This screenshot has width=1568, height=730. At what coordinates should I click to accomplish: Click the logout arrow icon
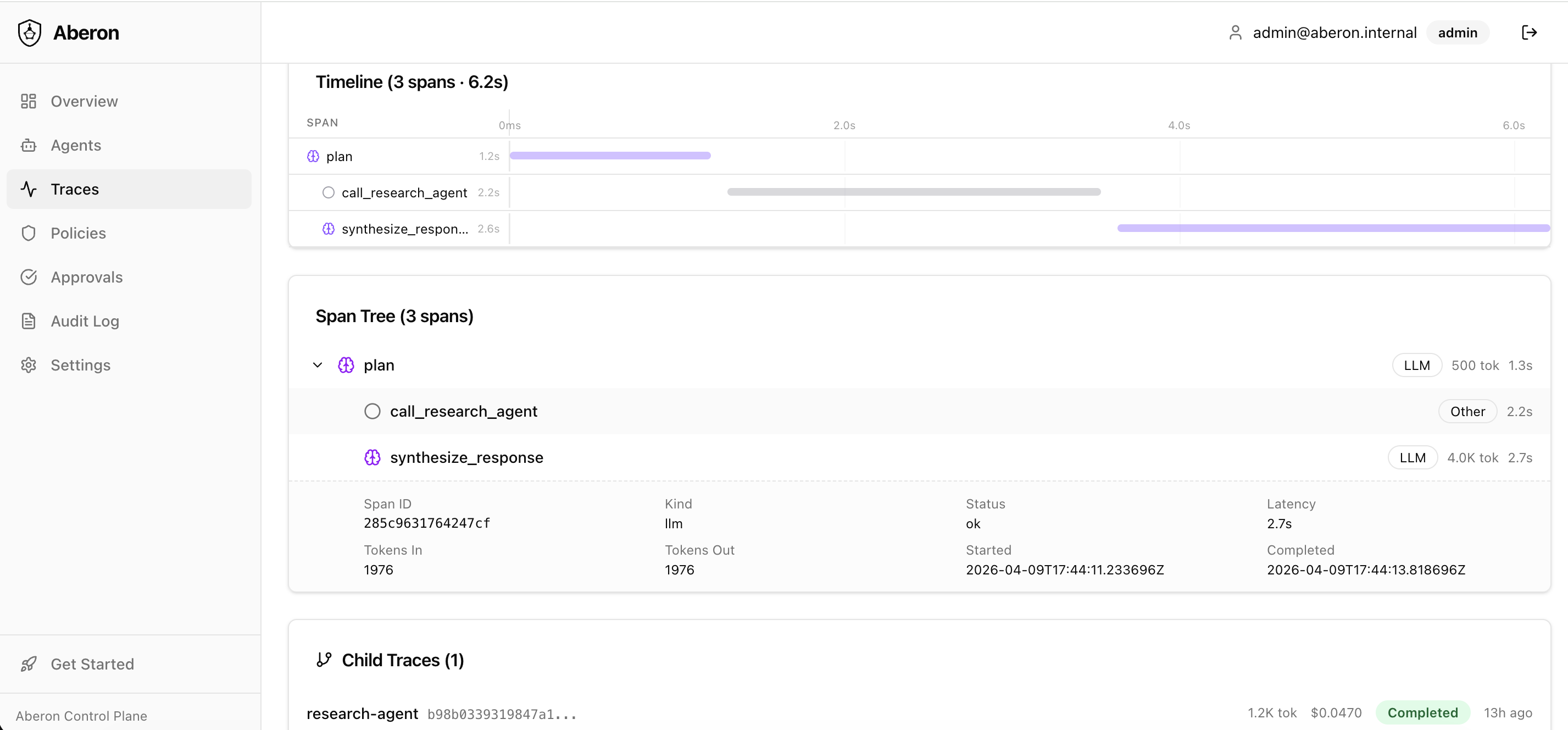coord(1528,32)
